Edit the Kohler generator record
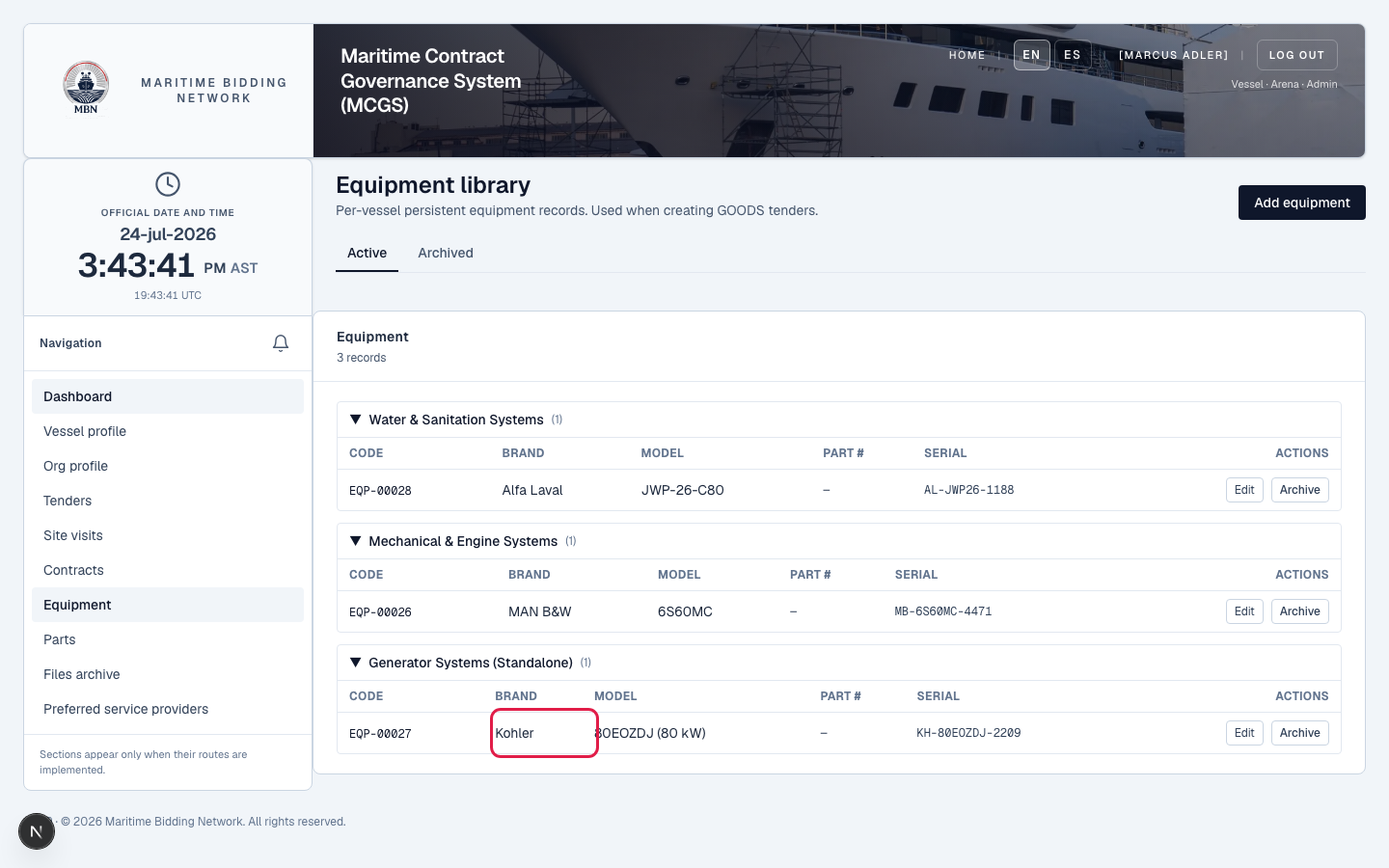 click(1244, 733)
